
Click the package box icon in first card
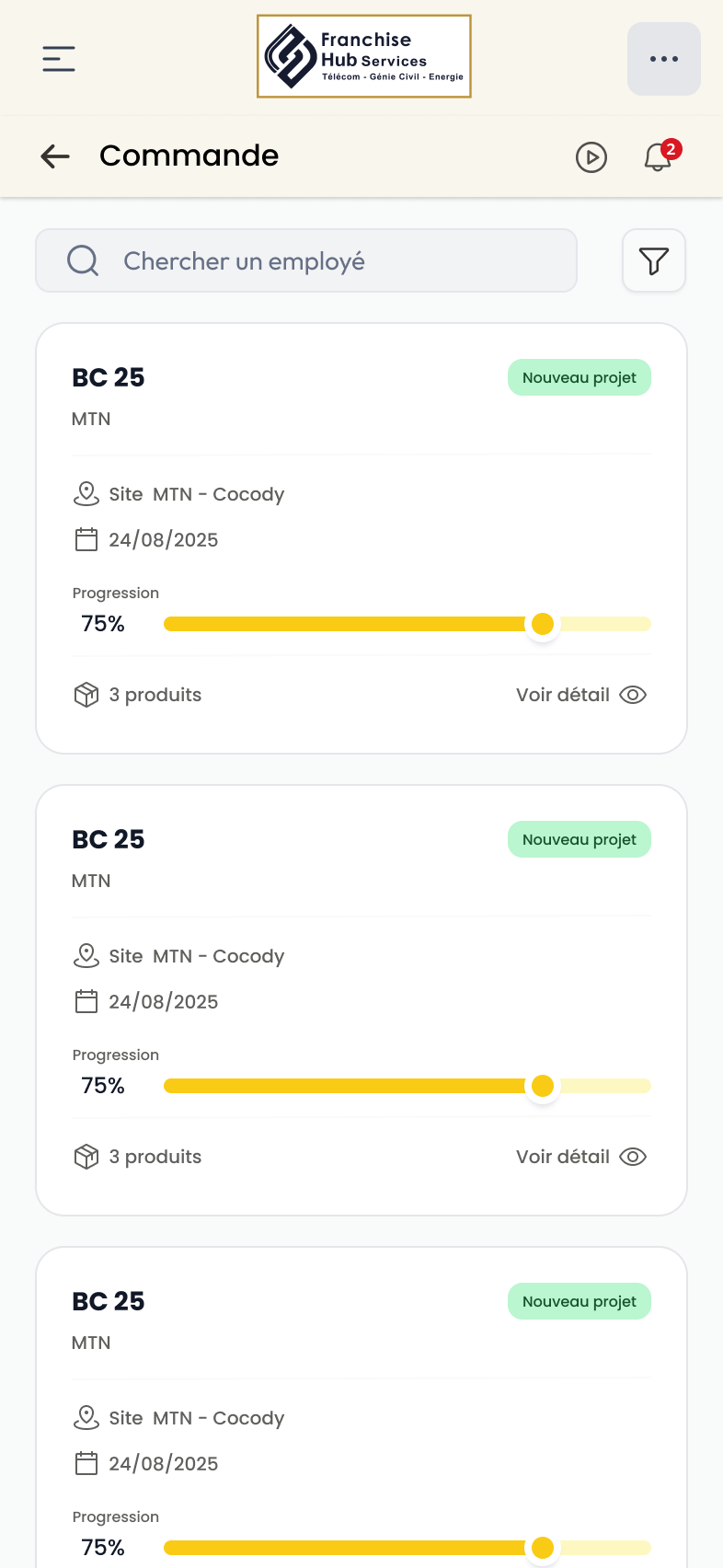click(86, 695)
